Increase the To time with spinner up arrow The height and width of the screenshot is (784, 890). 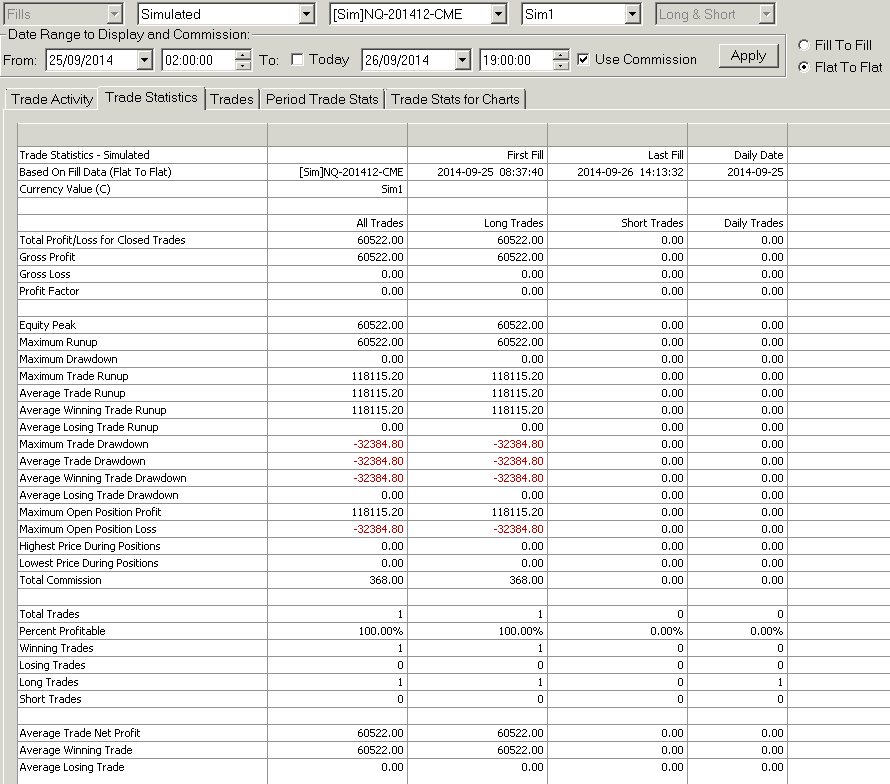[x=560, y=55]
